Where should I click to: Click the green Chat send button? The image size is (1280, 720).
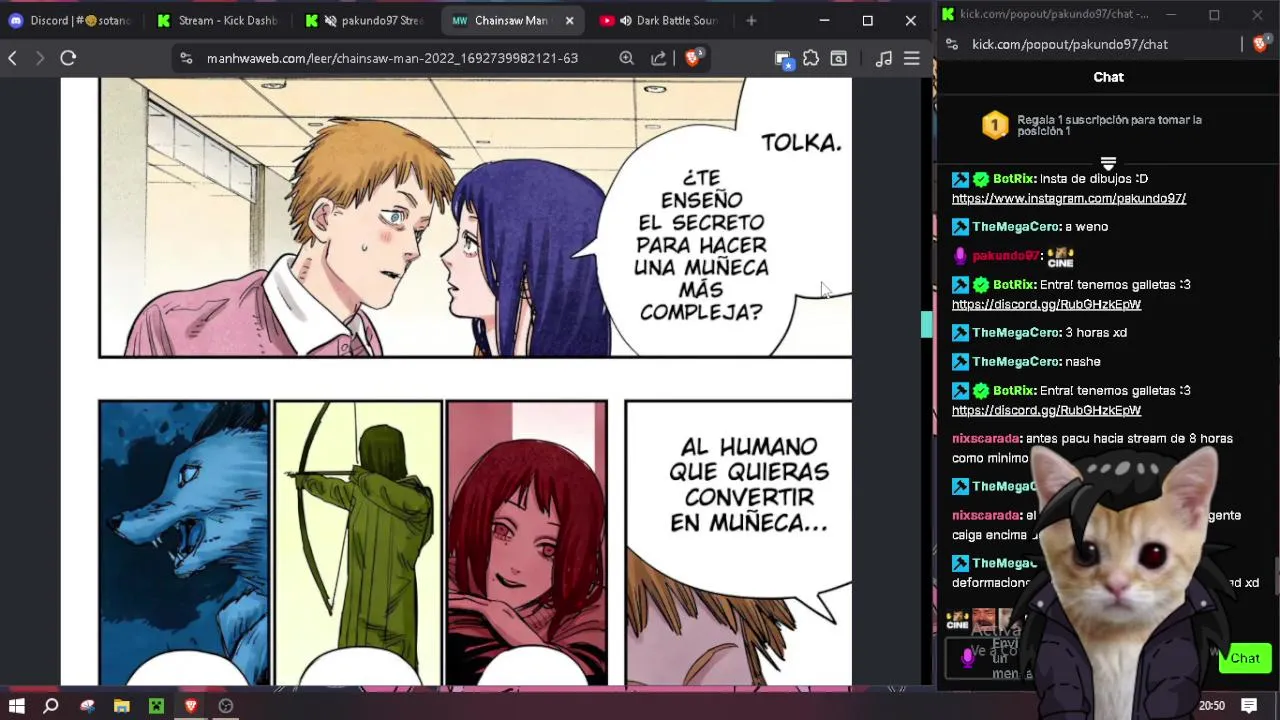point(1245,658)
